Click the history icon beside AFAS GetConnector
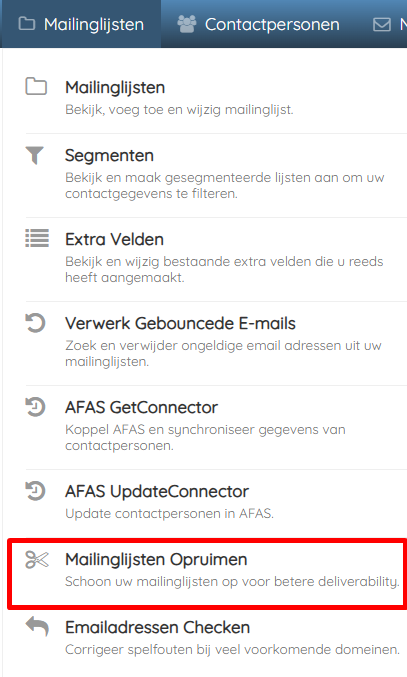Screen dimensions: 407x677 tap(35, 407)
